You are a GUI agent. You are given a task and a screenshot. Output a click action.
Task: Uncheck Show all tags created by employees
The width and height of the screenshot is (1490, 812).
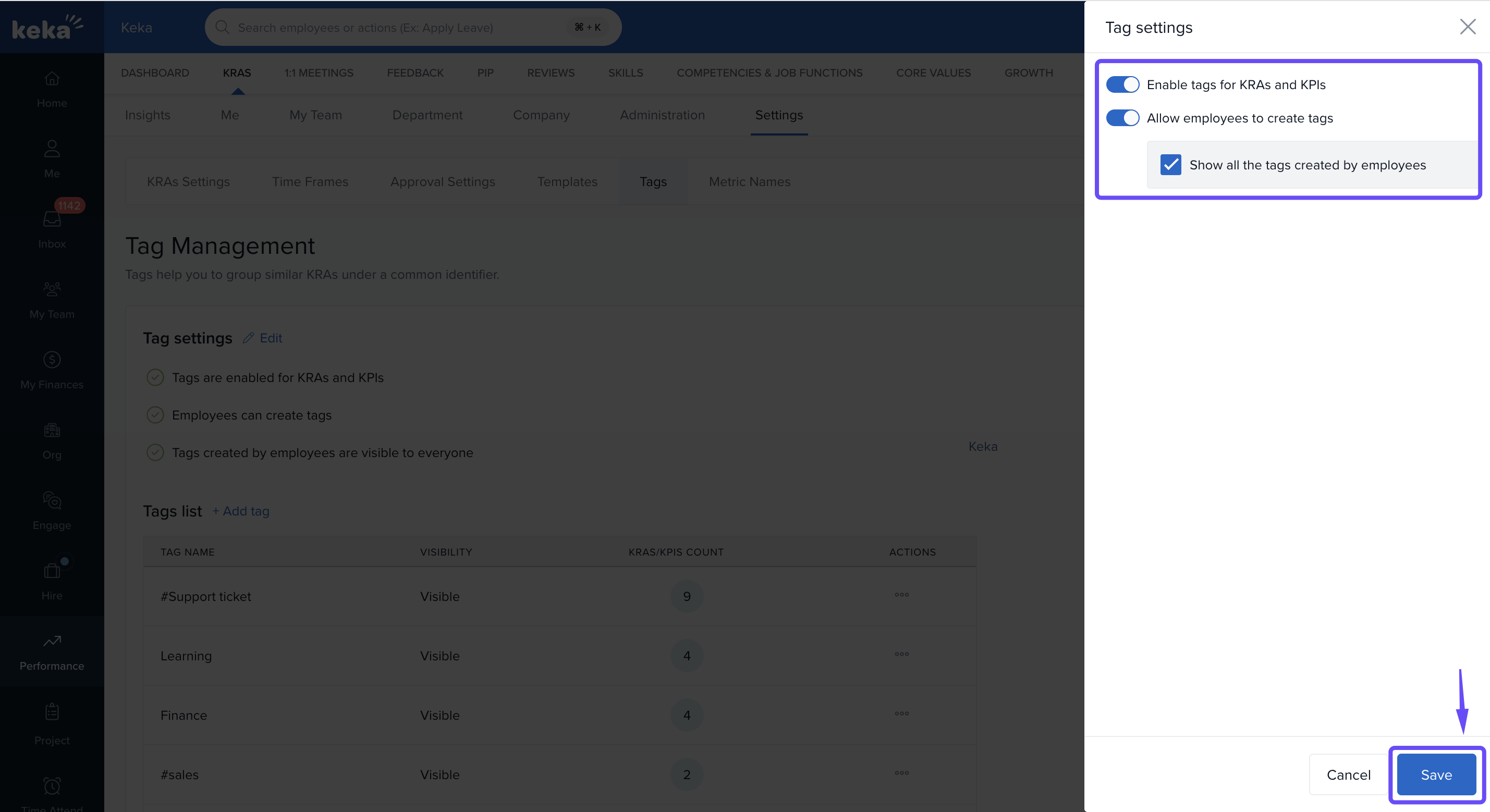coord(1170,165)
